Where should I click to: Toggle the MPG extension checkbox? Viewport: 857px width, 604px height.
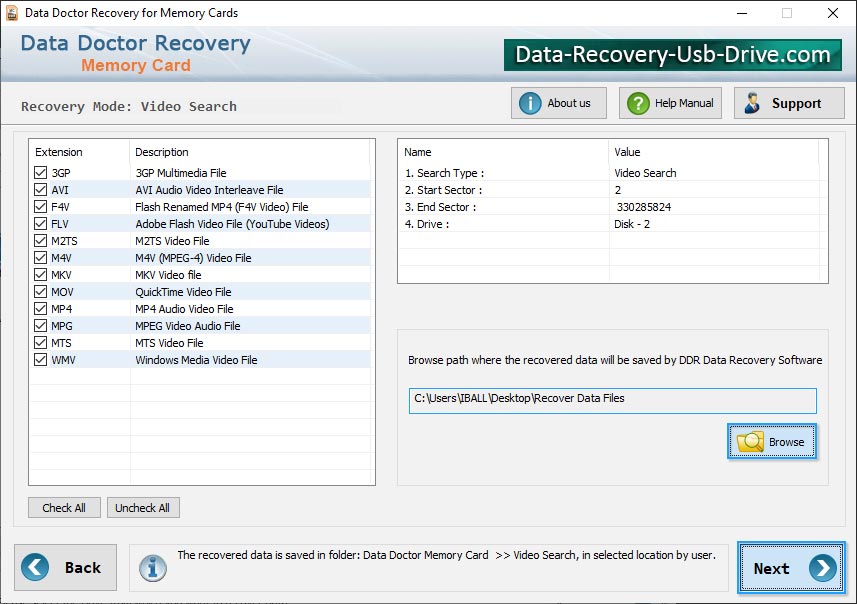[x=40, y=325]
